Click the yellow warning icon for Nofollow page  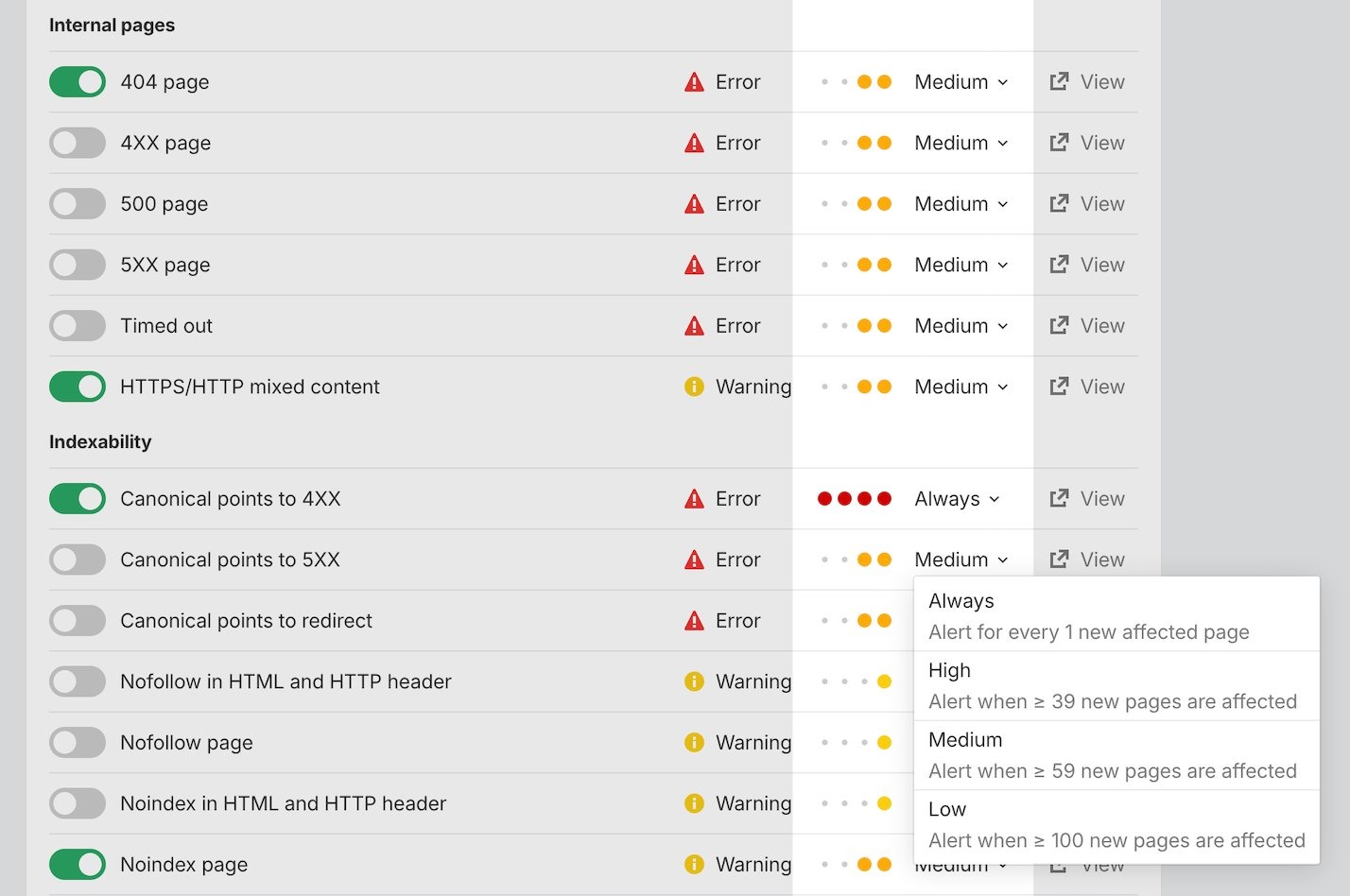694,743
